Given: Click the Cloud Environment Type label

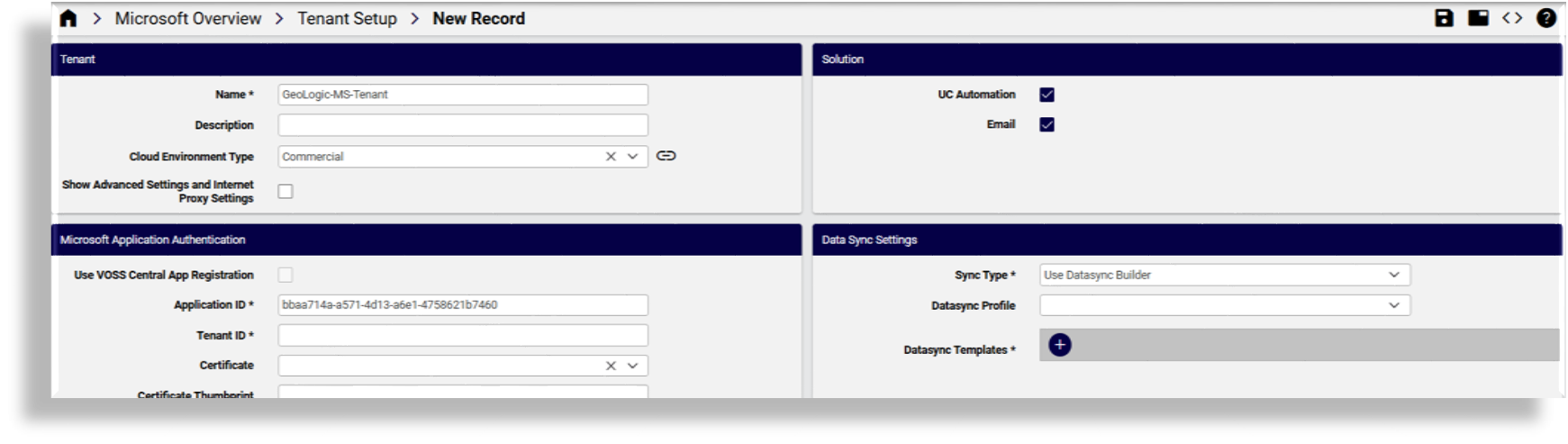Looking at the screenshot, I should tap(191, 157).
